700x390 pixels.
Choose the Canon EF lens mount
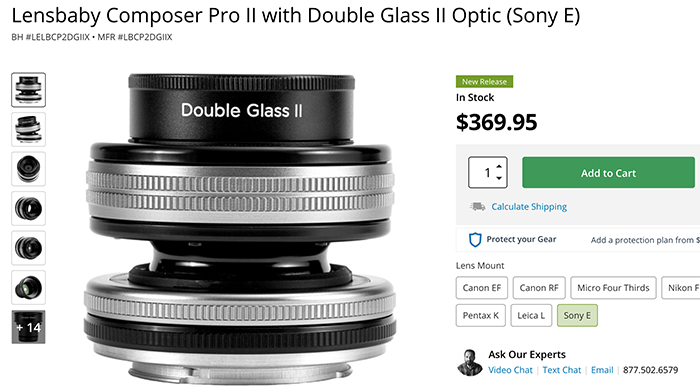[x=482, y=288]
